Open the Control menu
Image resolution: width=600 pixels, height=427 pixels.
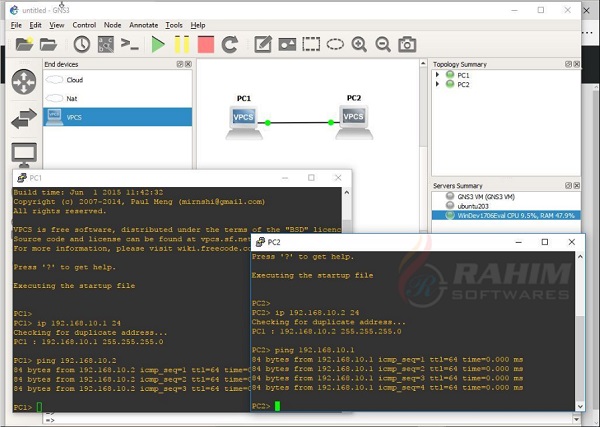tap(84, 25)
